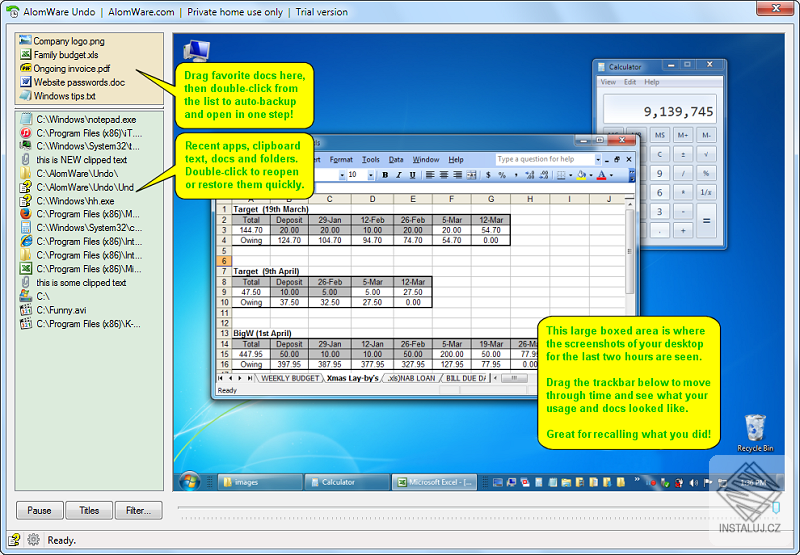Viewport: 800px width, 555px height.
Task: Select C:\Windows\hh.exe recent item
Action: (67, 201)
